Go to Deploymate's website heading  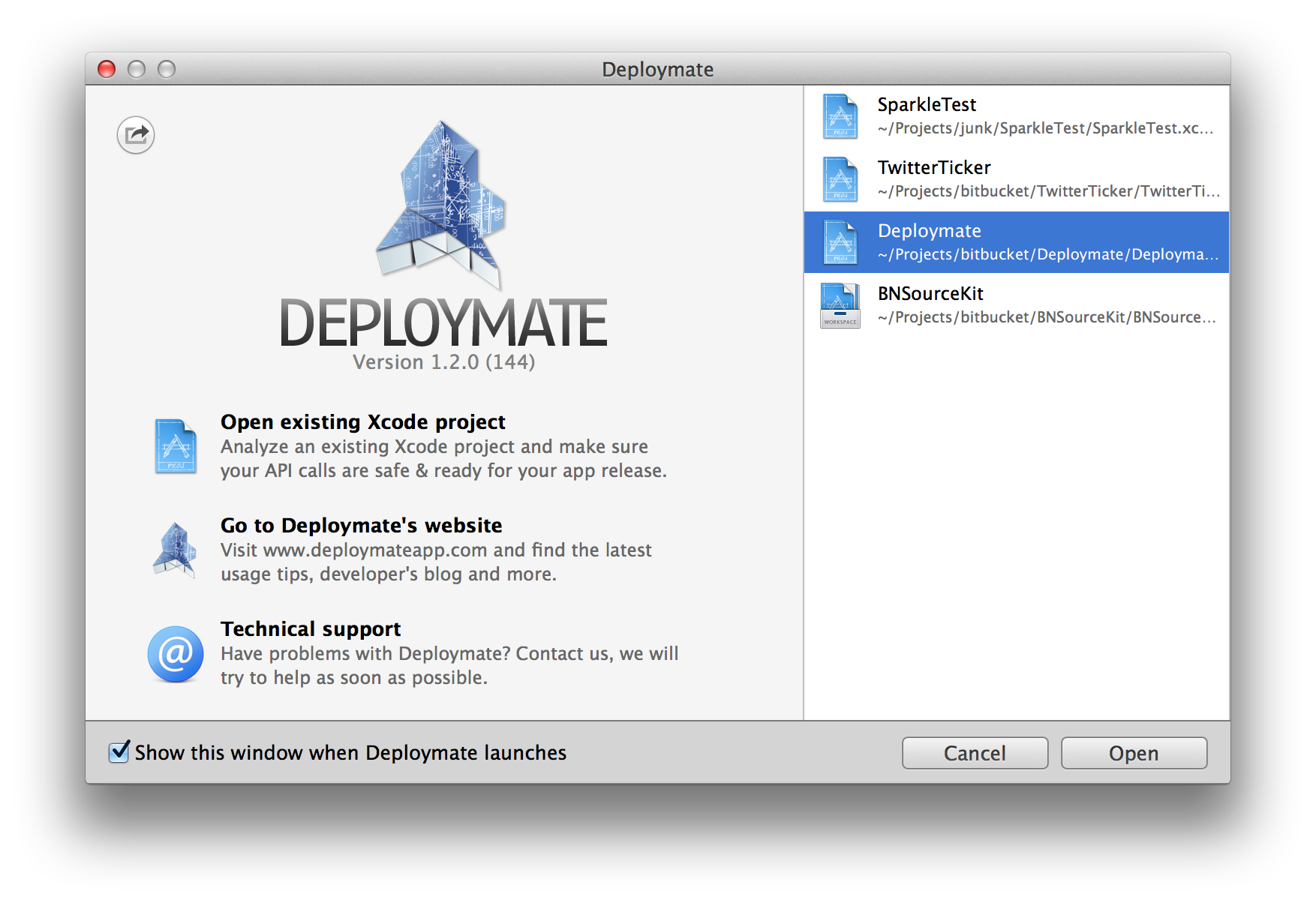[x=362, y=526]
